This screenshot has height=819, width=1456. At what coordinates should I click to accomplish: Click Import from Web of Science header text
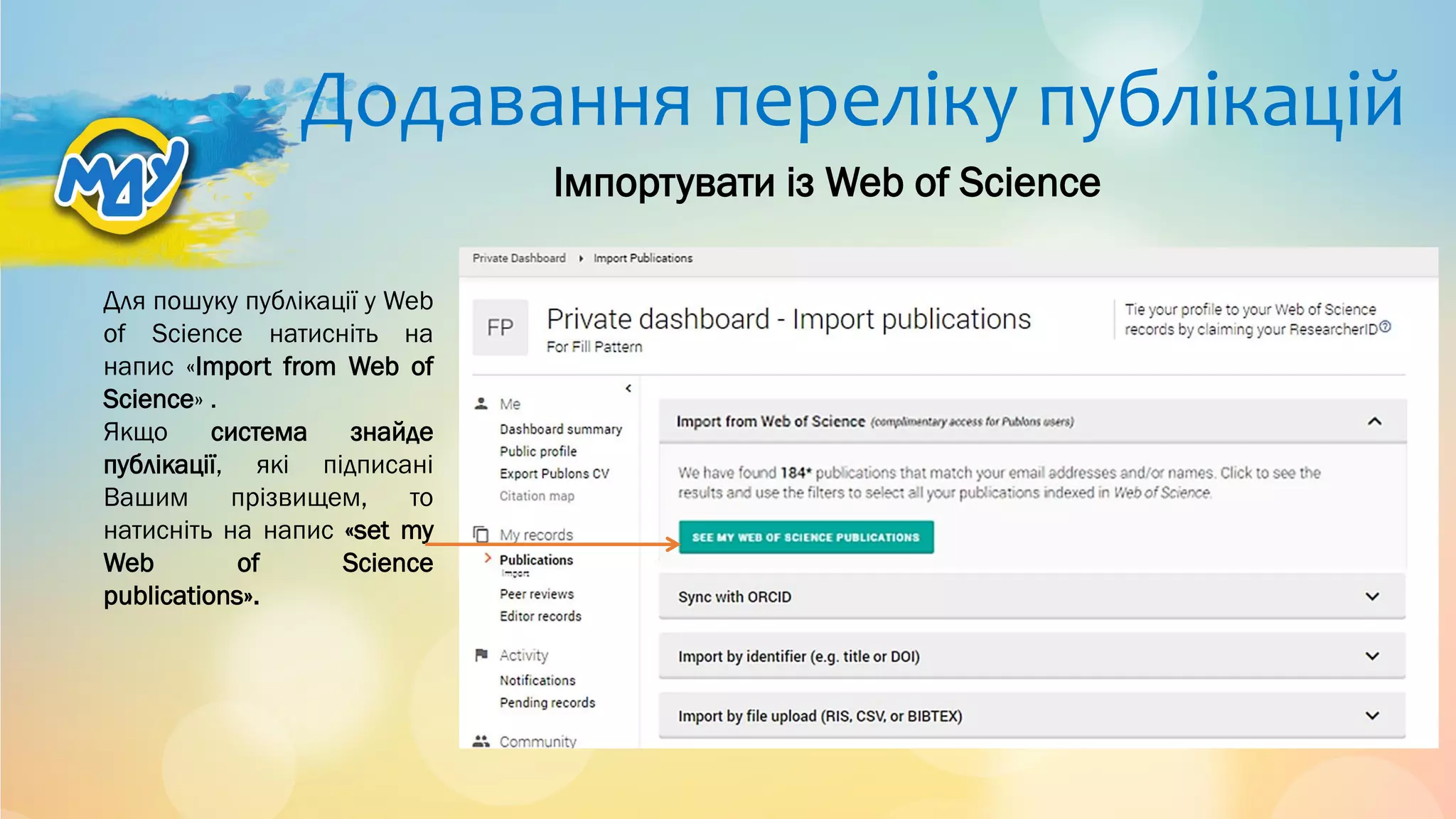[x=771, y=422]
